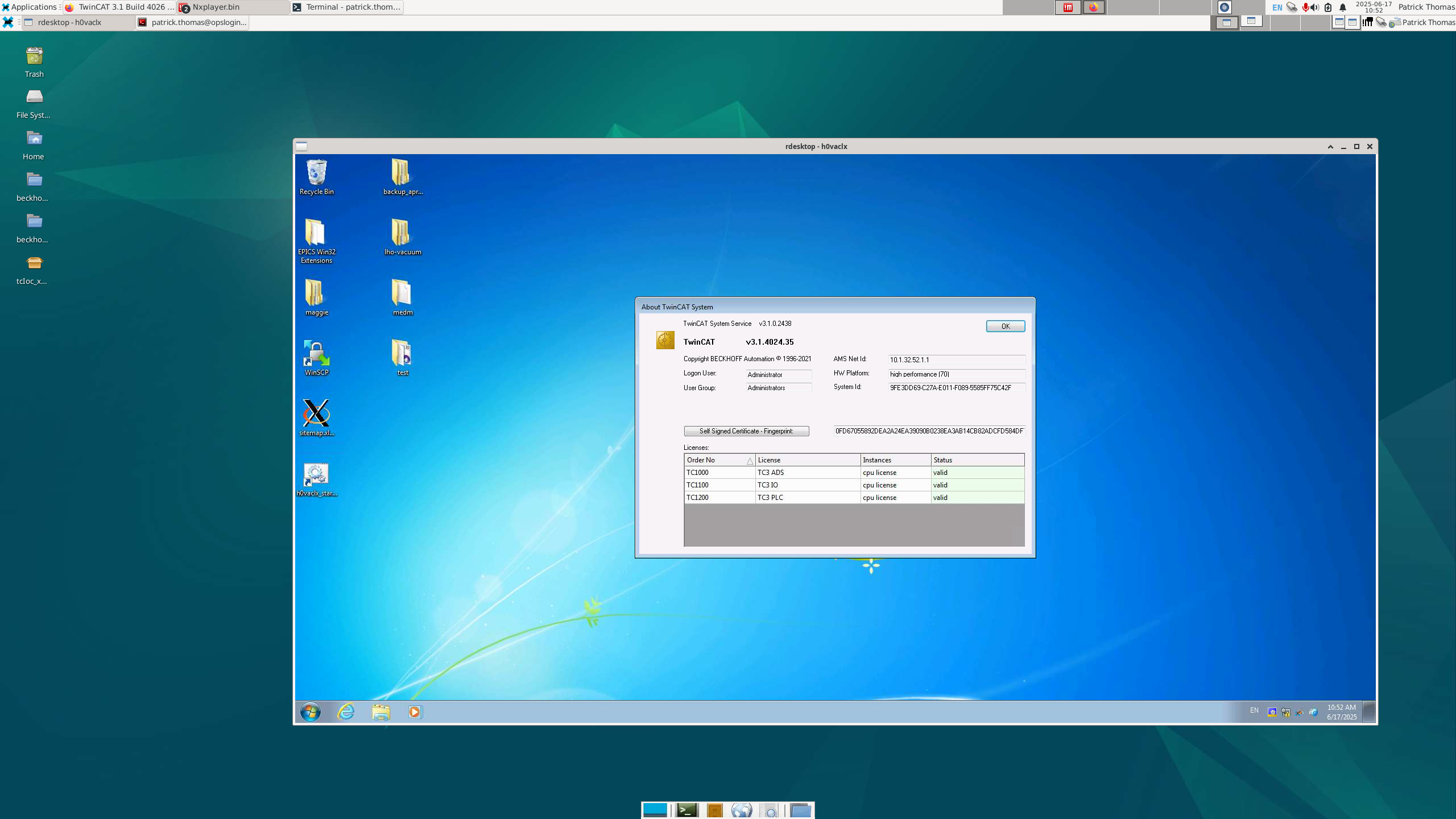Screen dimensions: 1456x819
Task: Switch to TwinCAT 3.1 Build 4026 Firefox window
Action: 119,7
